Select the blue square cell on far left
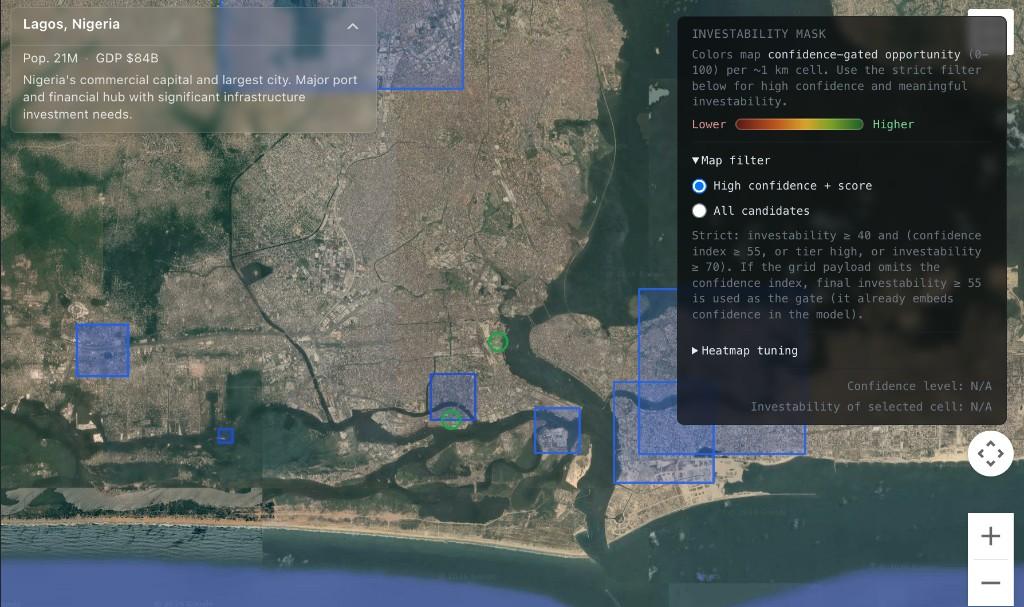1024x607 pixels. [102, 350]
